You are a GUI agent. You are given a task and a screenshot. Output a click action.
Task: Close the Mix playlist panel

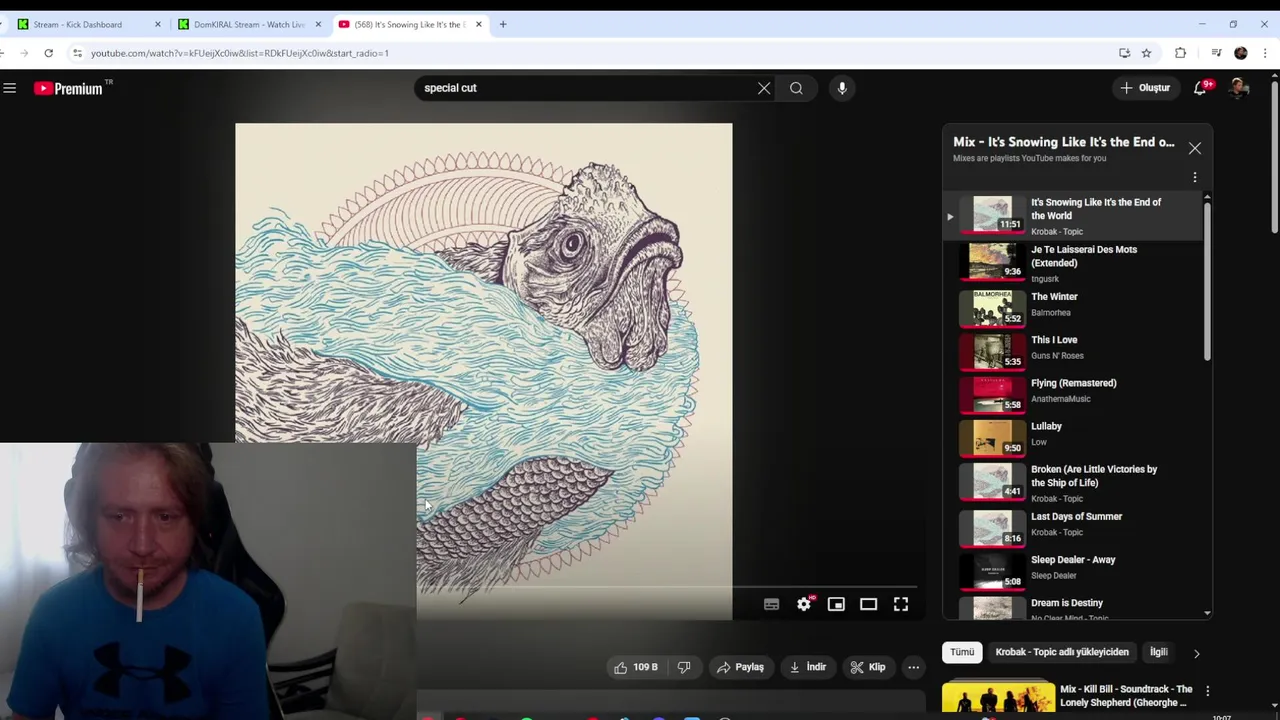1195,148
